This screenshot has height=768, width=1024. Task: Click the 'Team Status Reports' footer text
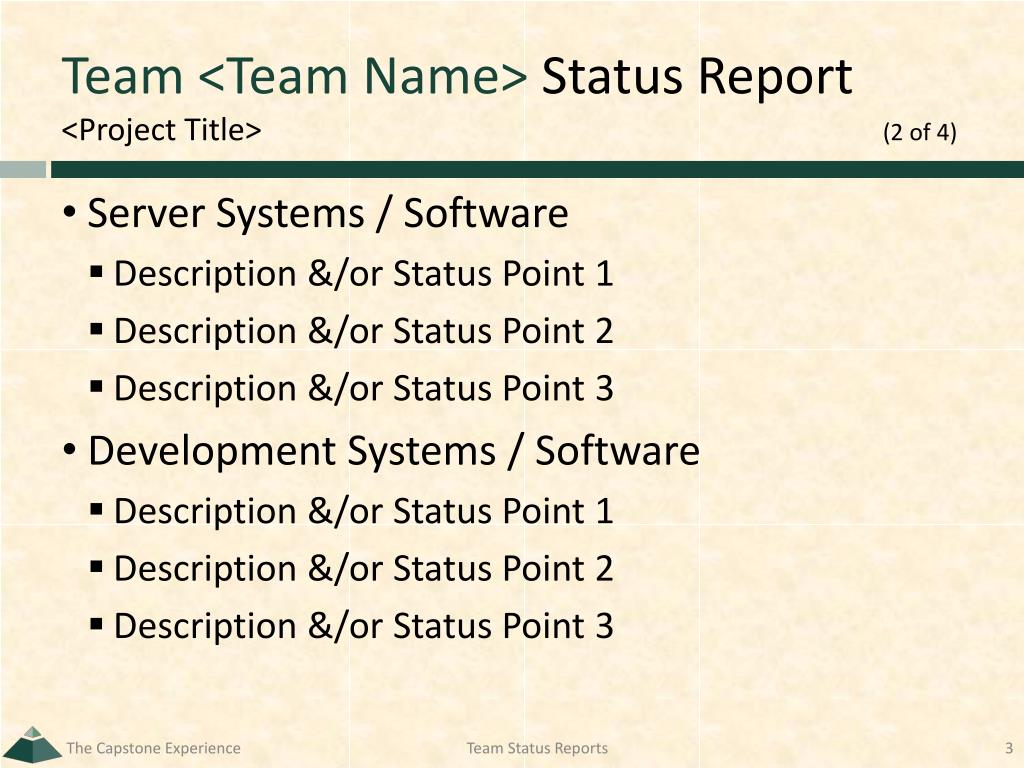click(537, 748)
